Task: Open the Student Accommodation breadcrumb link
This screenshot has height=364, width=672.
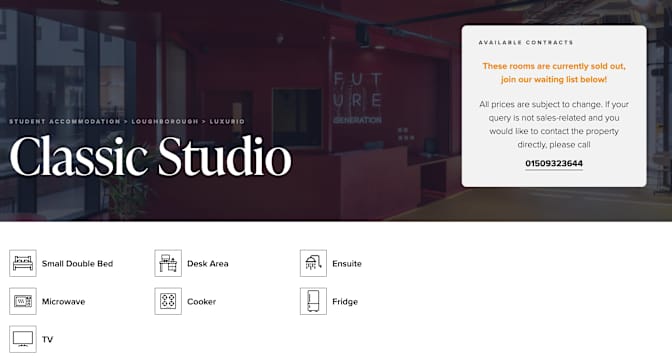Action: (65, 121)
